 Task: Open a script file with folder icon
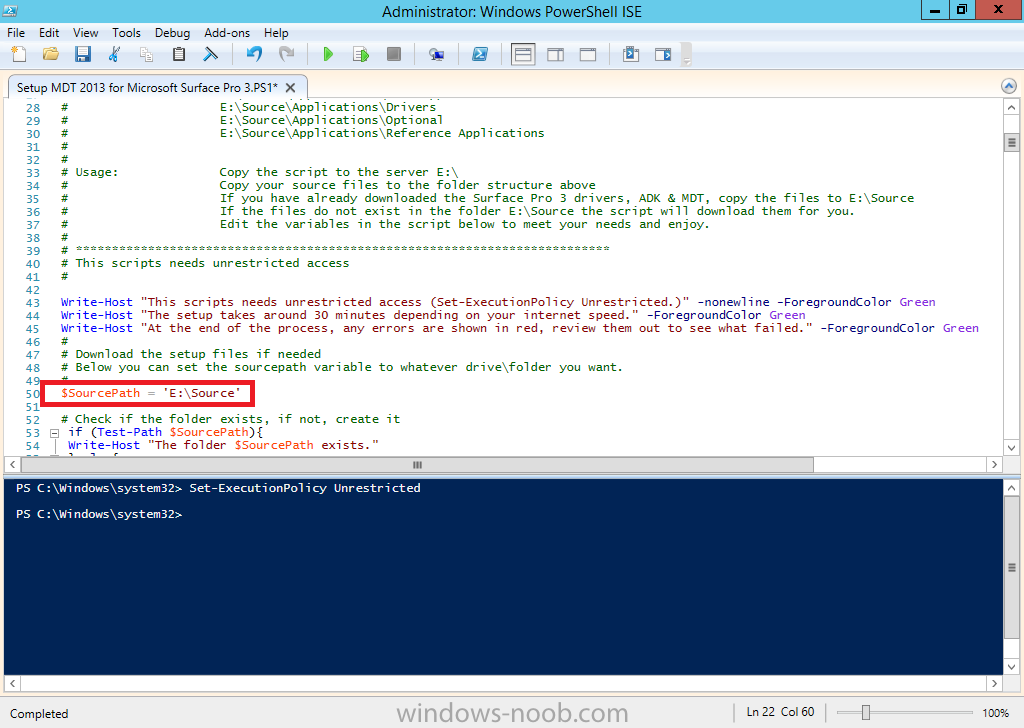click(x=50, y=54)
